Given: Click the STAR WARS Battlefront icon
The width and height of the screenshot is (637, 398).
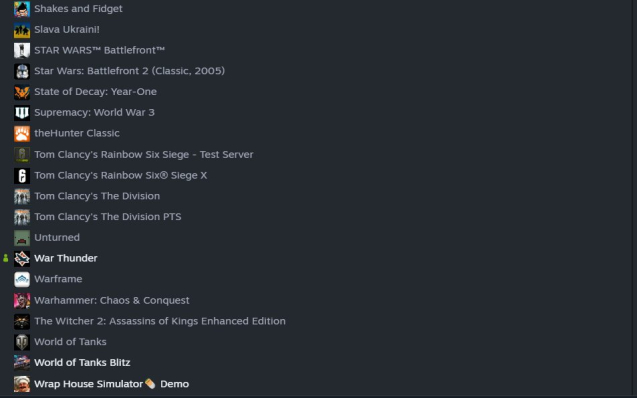Looking at the screenshot, I should 22,50.
